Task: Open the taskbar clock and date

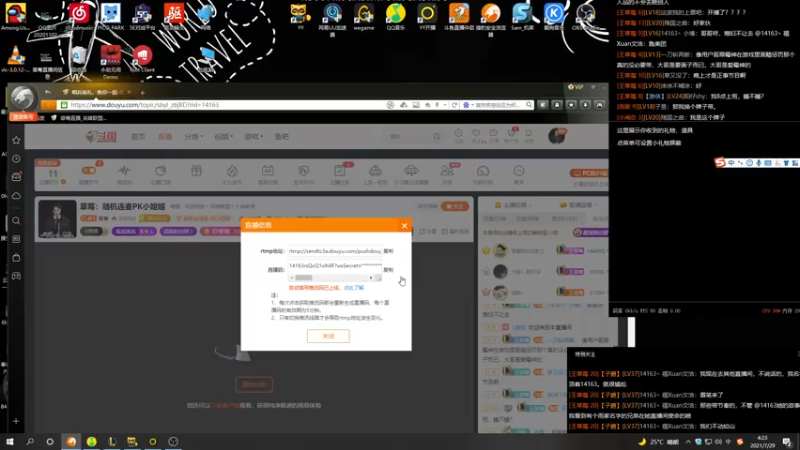Action: 762,441
